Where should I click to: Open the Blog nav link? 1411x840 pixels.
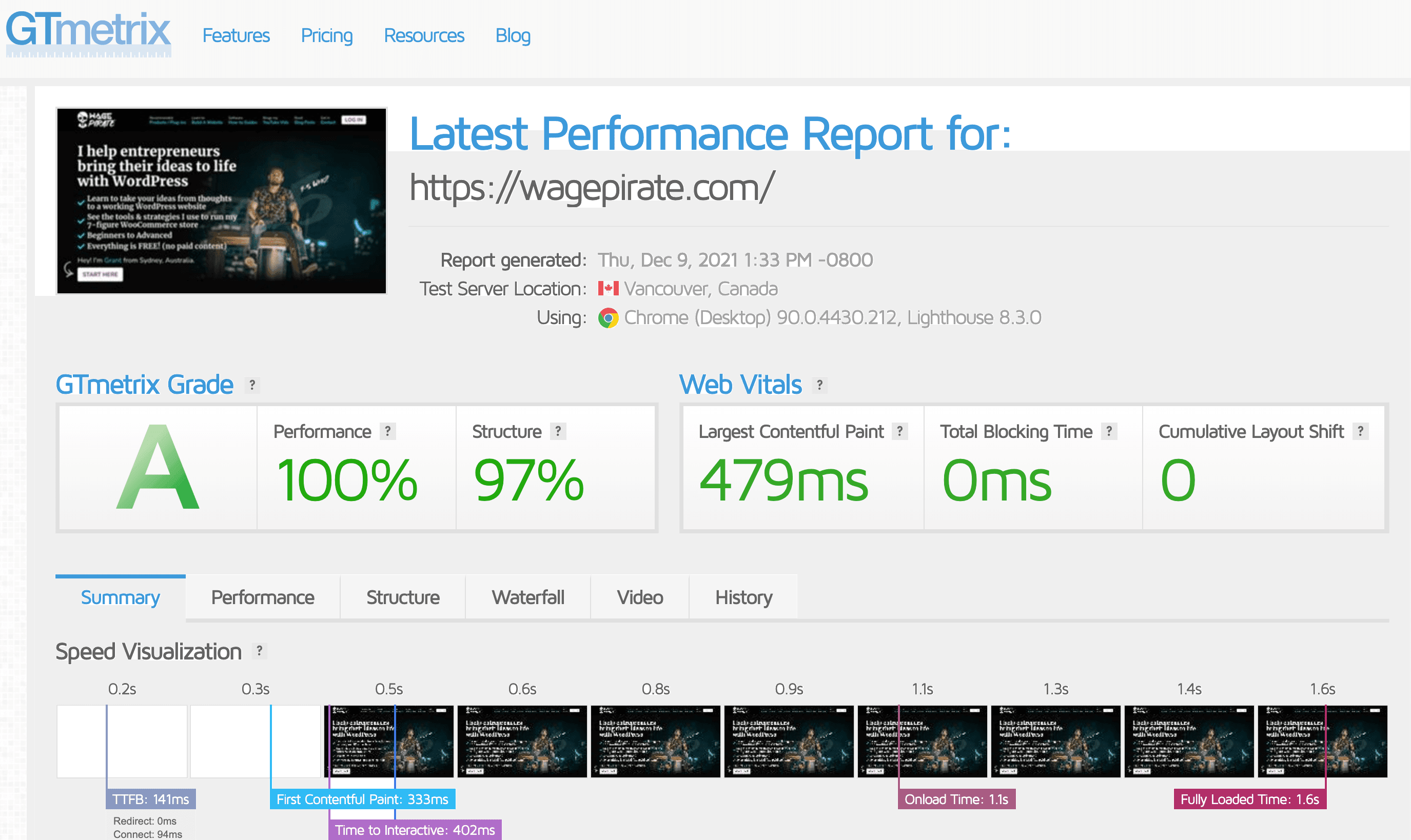[x=513, y=36]
